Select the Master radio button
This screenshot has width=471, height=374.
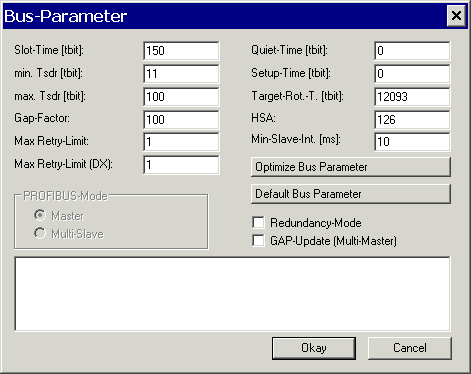coord(40,215)
